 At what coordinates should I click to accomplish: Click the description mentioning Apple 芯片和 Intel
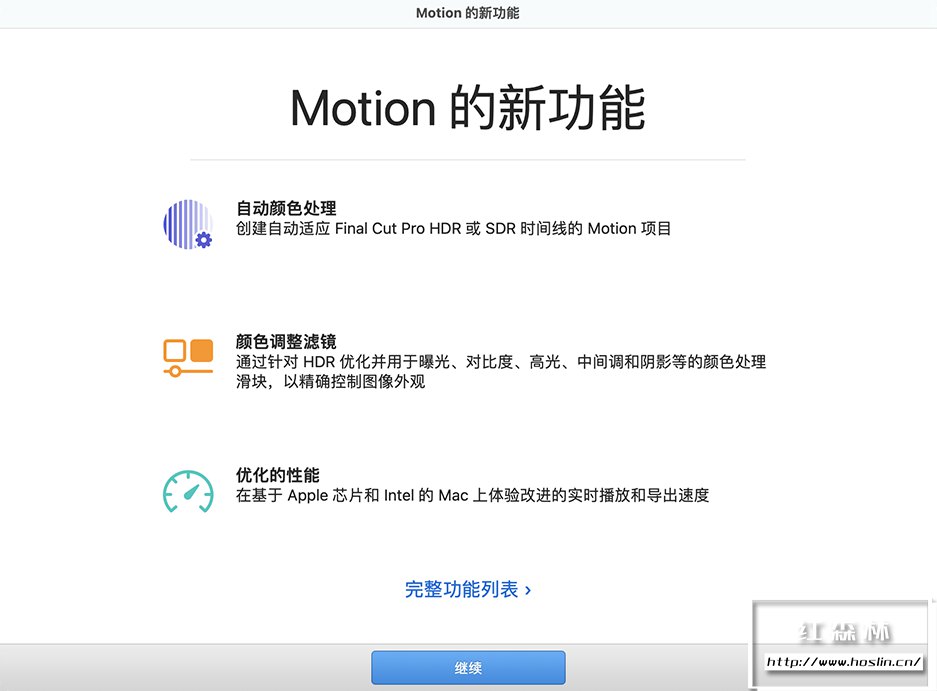click(473, 495)
